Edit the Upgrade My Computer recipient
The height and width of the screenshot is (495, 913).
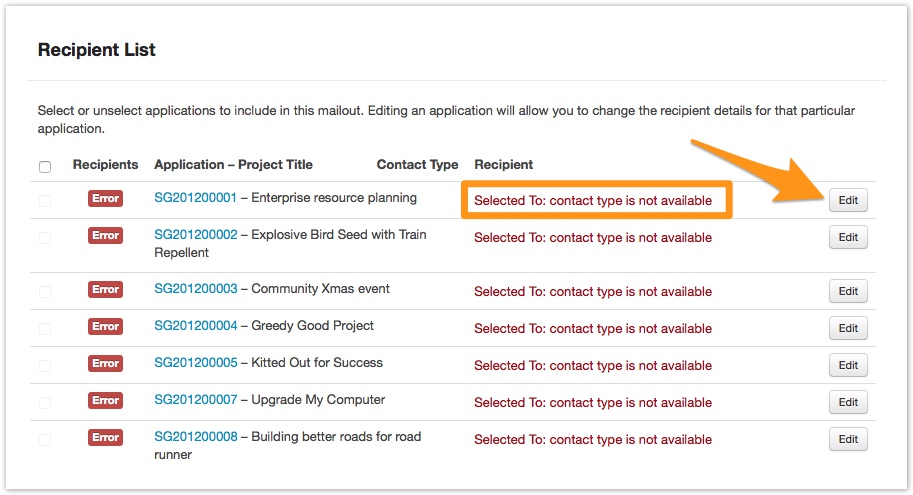pos(848,402)
